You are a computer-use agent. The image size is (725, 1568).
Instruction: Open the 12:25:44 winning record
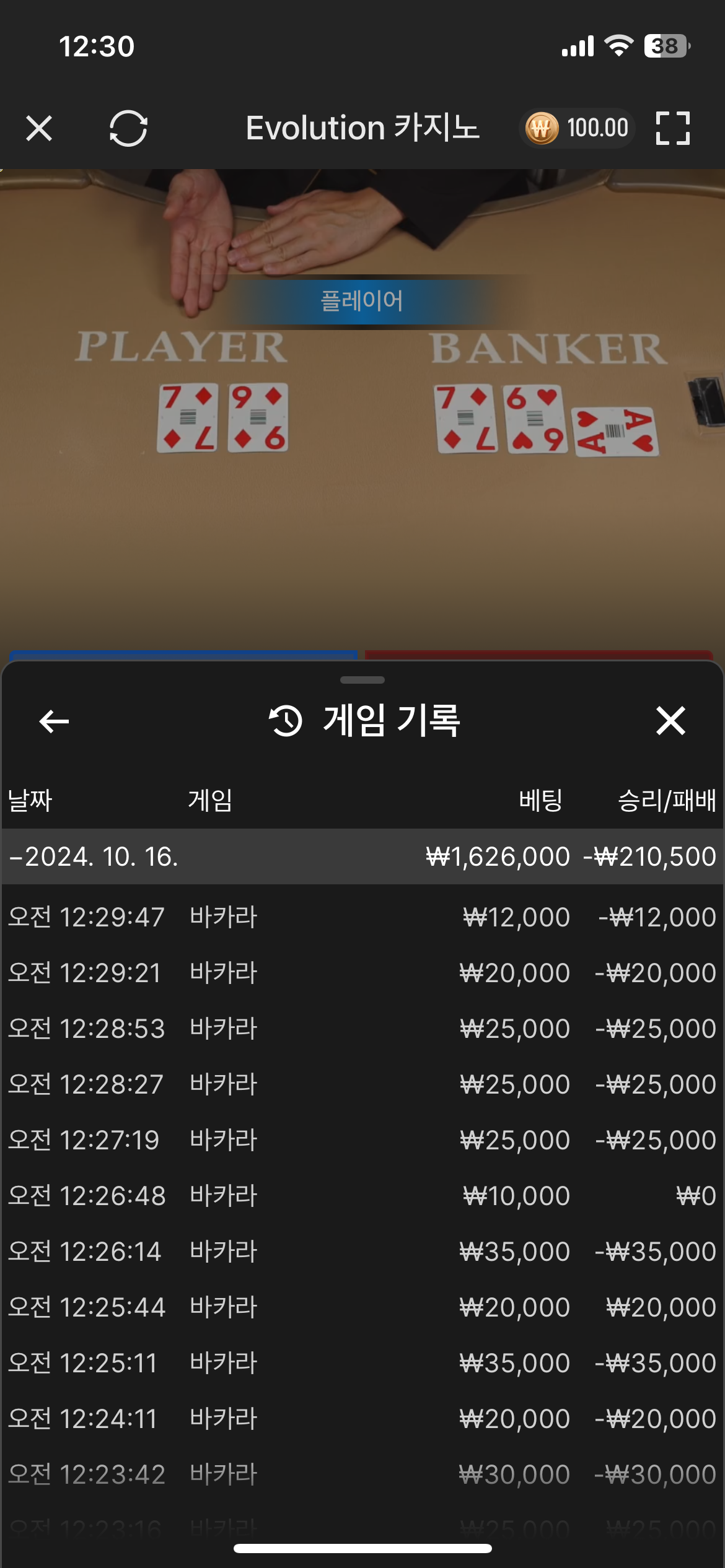pyautogui.click(x=362, y=1307)
